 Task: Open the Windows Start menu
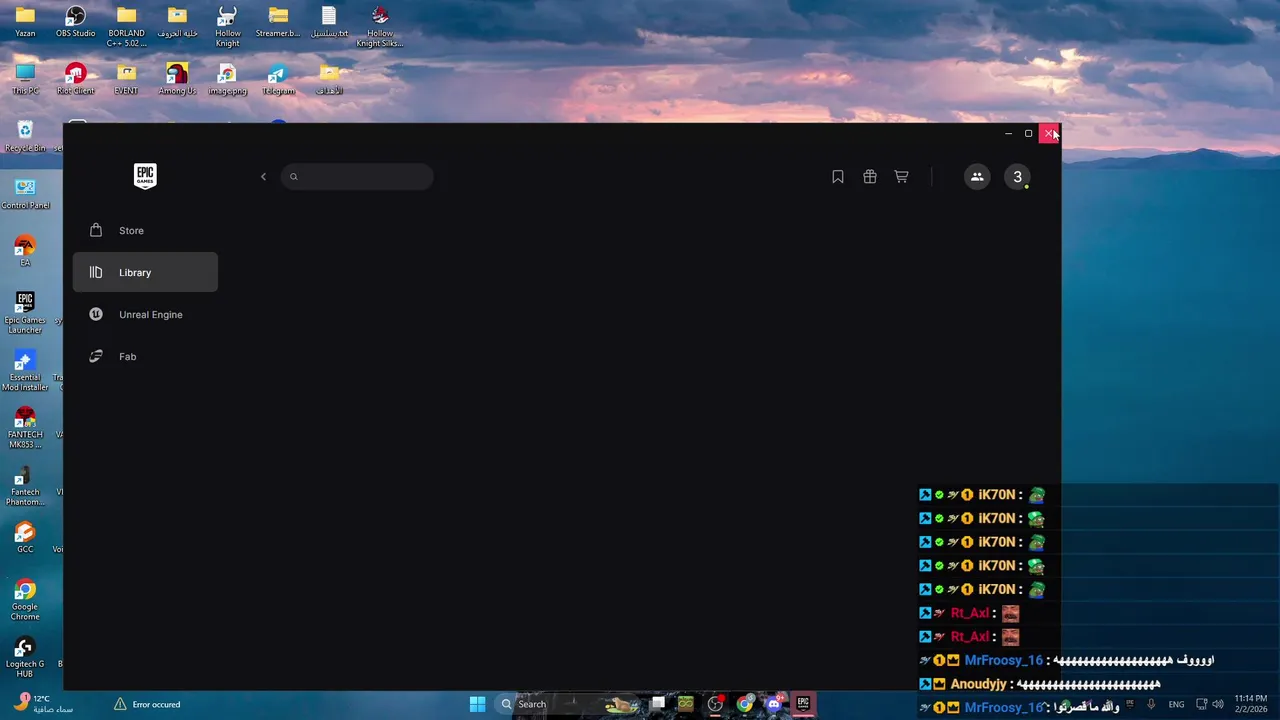pyautogui.click(x=478, y=704)
